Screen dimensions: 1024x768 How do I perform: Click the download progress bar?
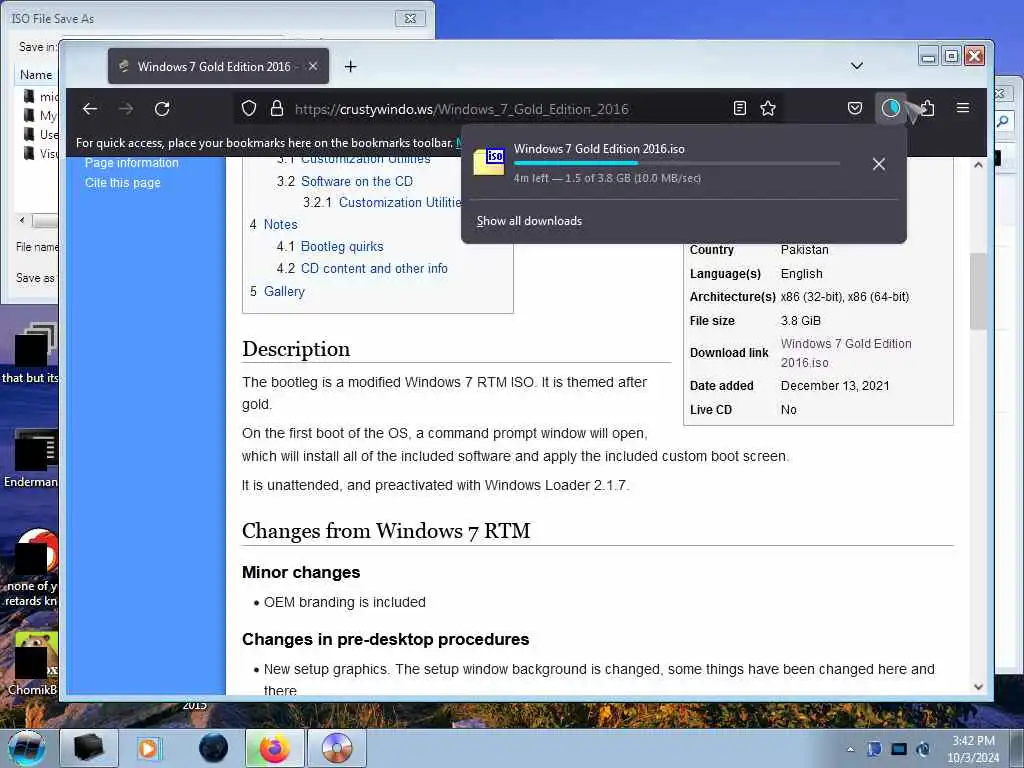677,163
